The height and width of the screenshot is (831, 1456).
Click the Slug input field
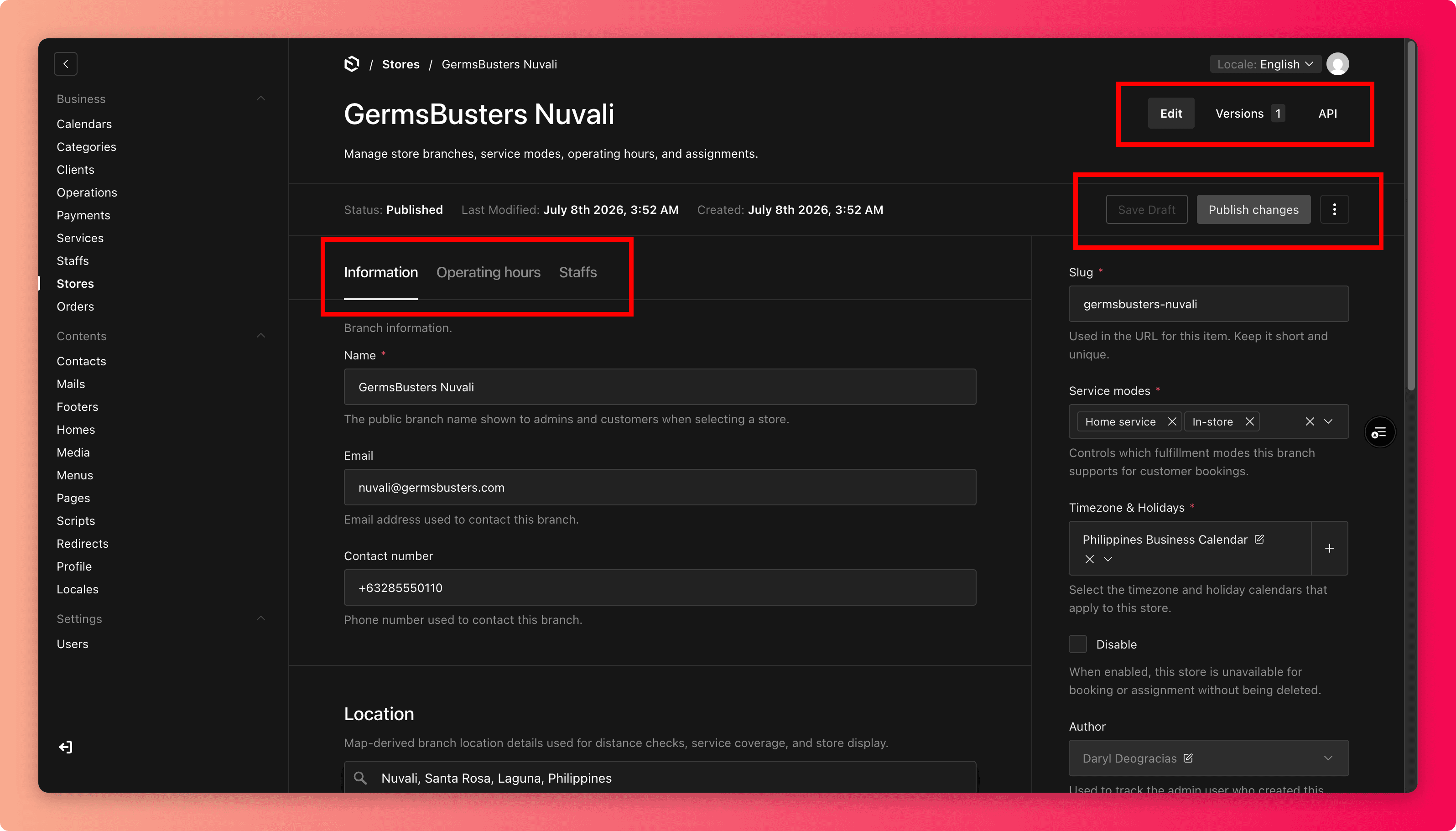click(x=1208, y=304)
